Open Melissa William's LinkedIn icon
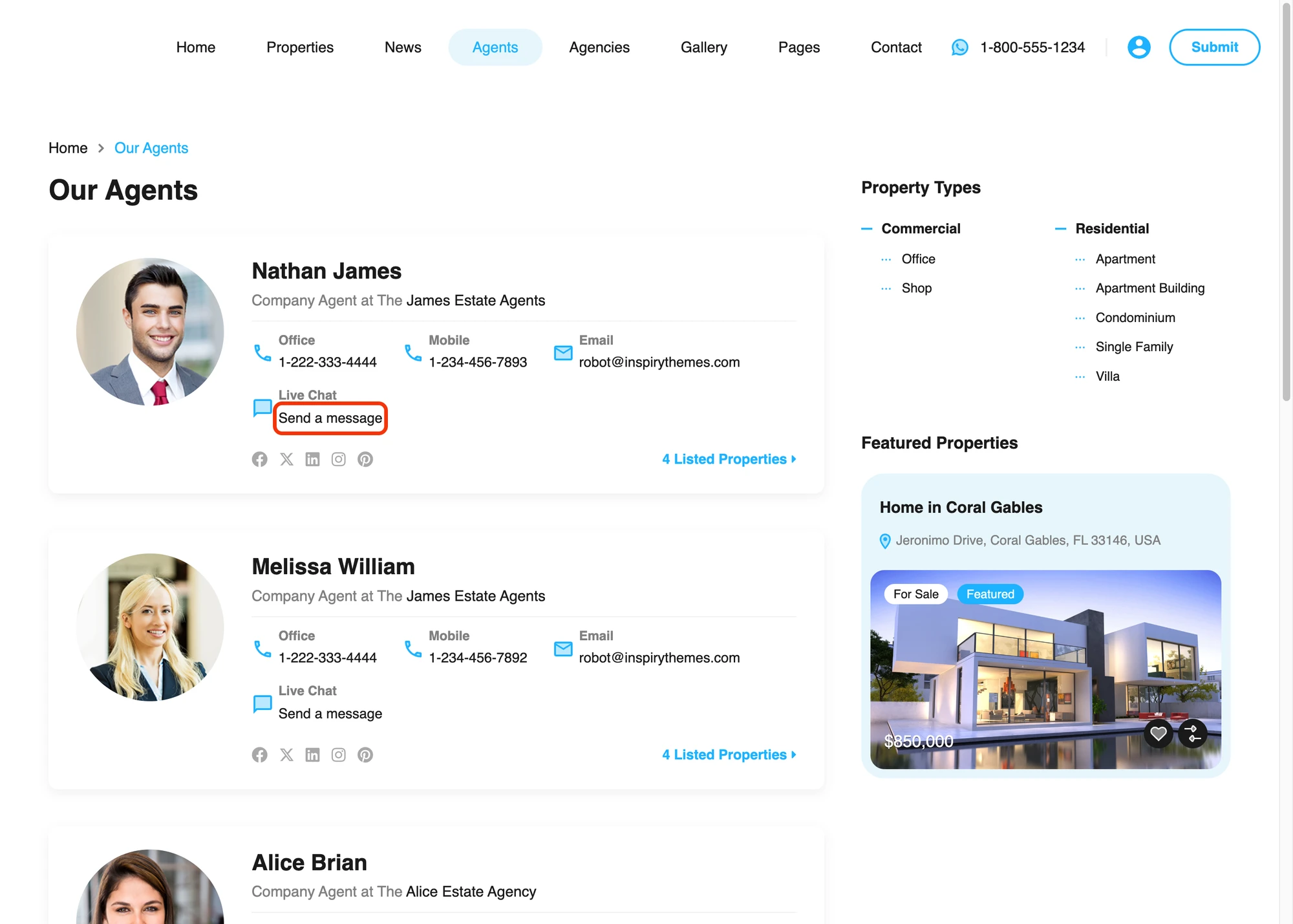 (312, 755)
